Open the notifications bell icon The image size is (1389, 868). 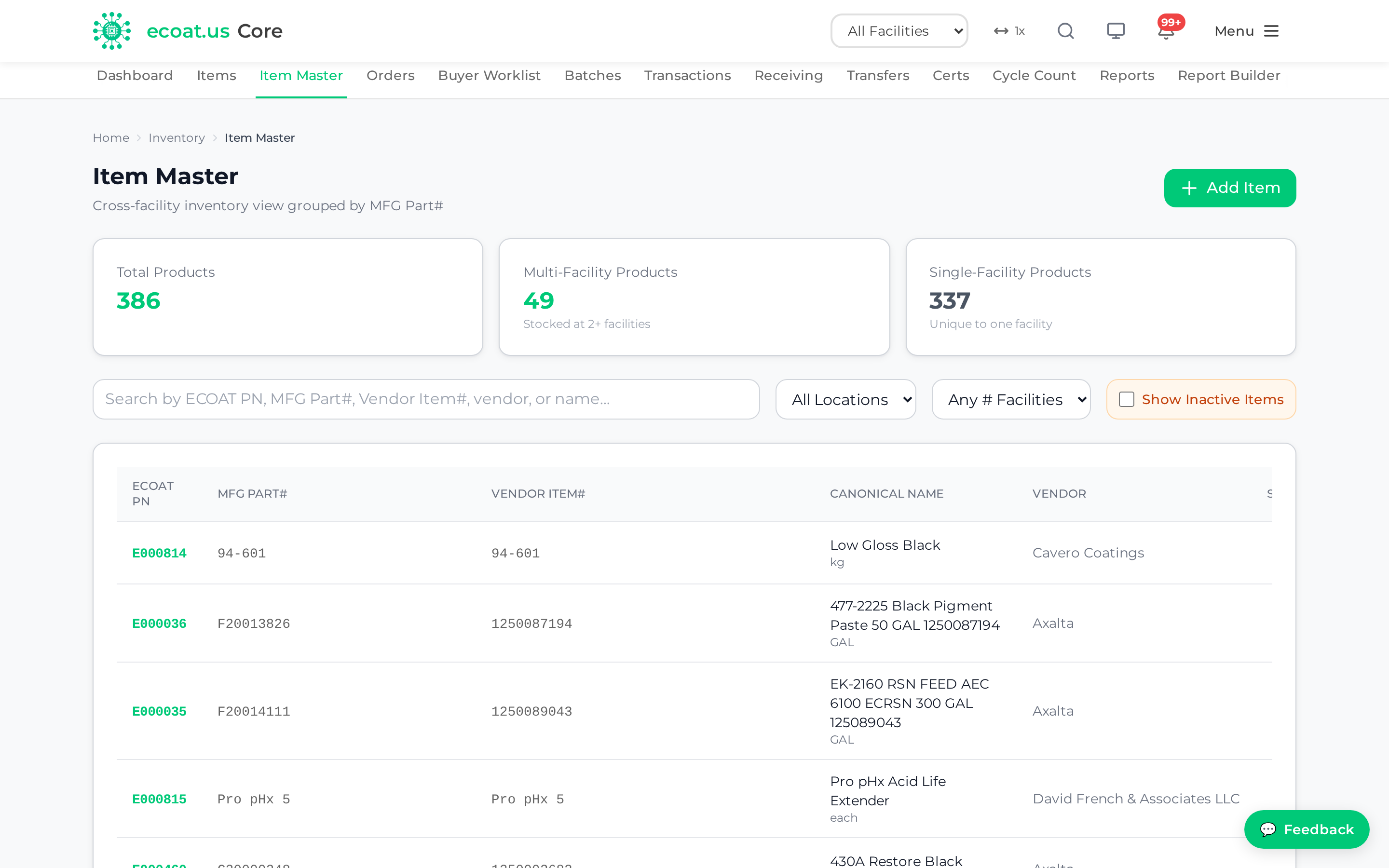click(1166, 32)
